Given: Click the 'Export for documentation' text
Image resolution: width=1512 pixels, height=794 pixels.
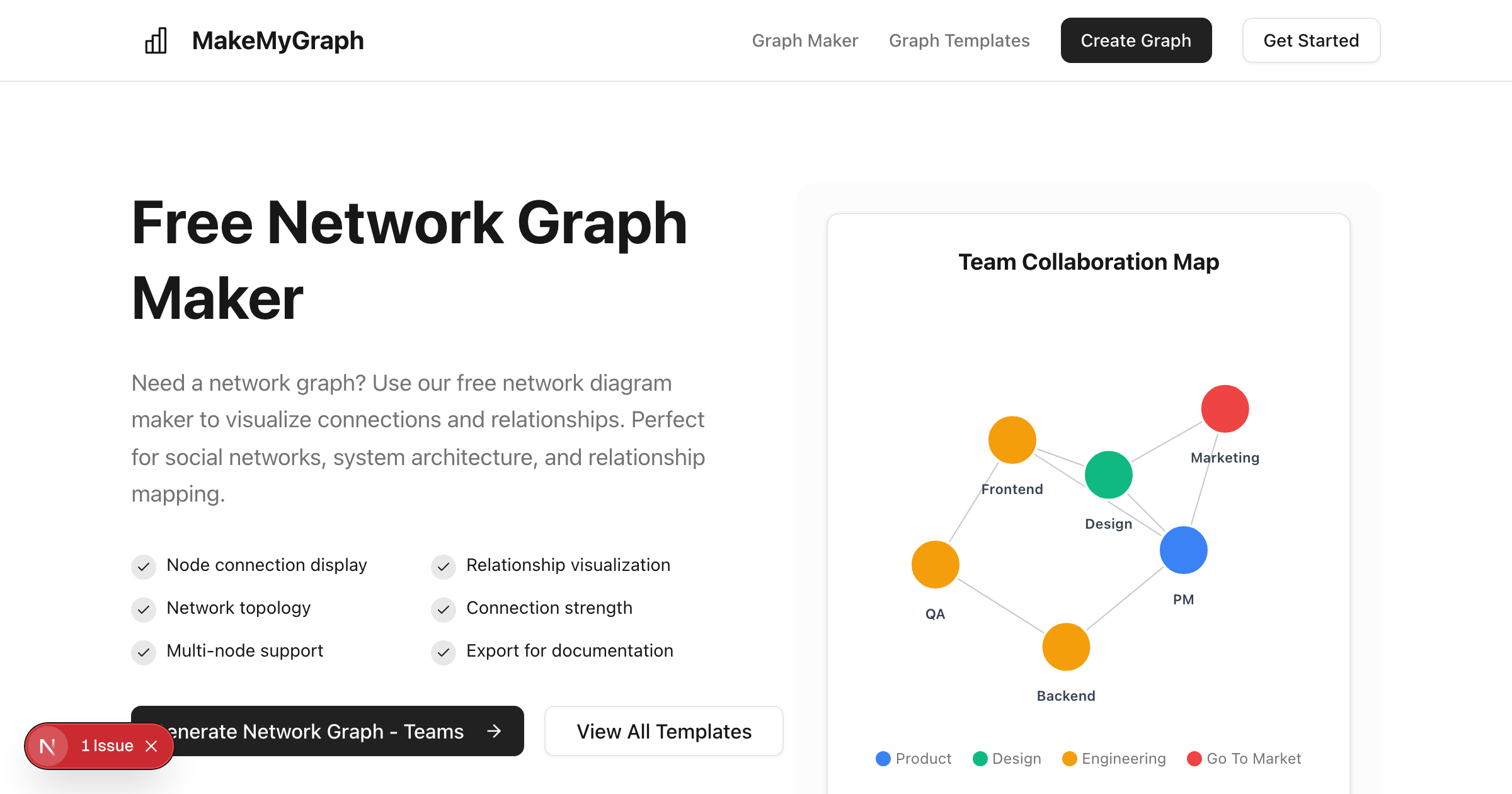Looking at the screenshot, I should click(x=570, y=651).
